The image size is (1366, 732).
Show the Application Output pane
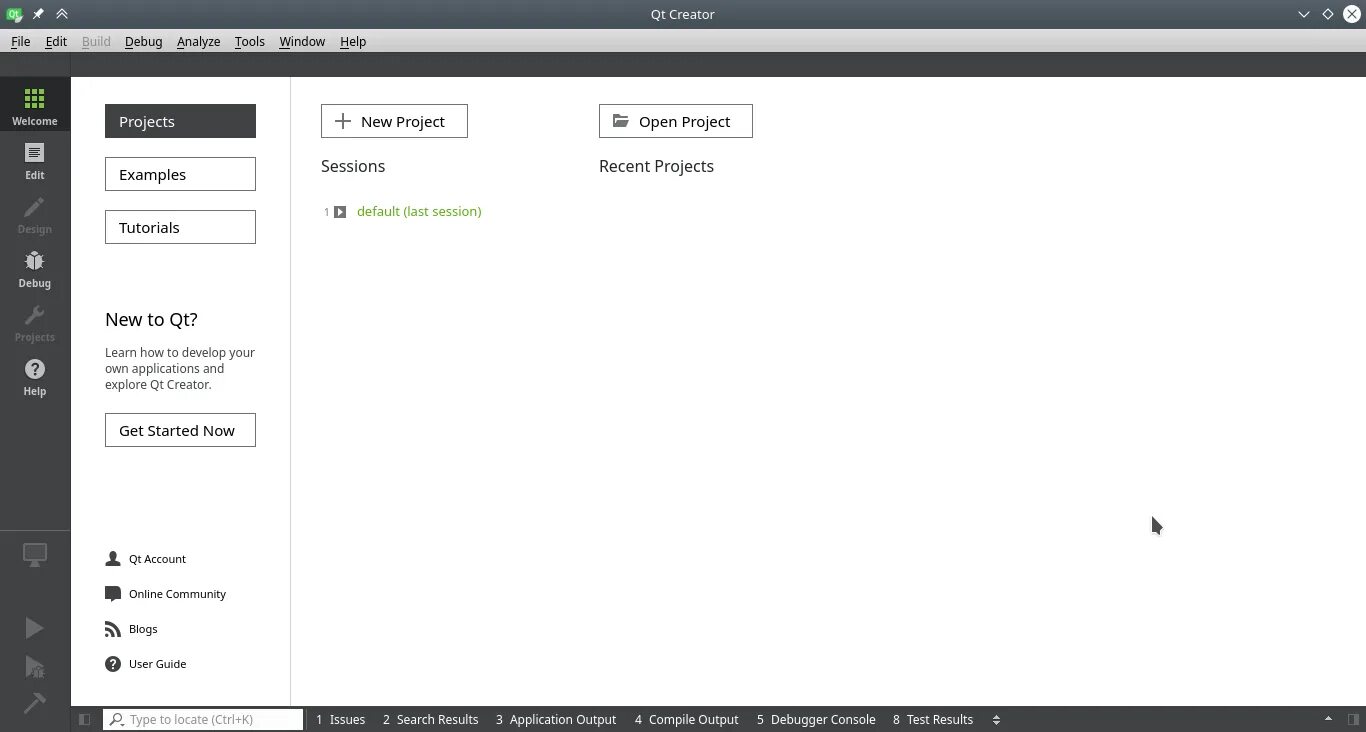click(x=556, y=719)
